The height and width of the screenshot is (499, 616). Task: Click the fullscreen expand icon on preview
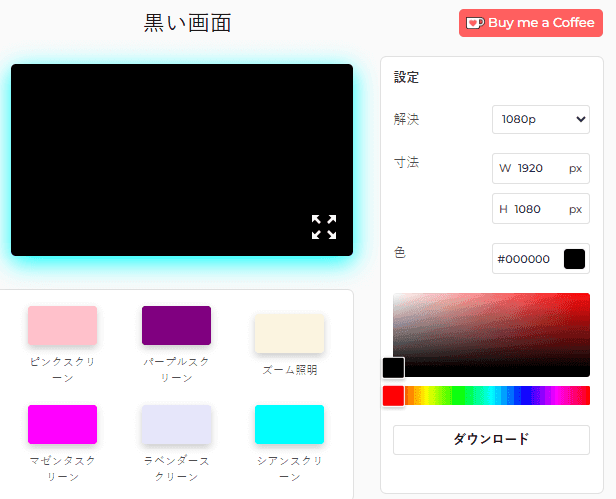click(323, 227)
